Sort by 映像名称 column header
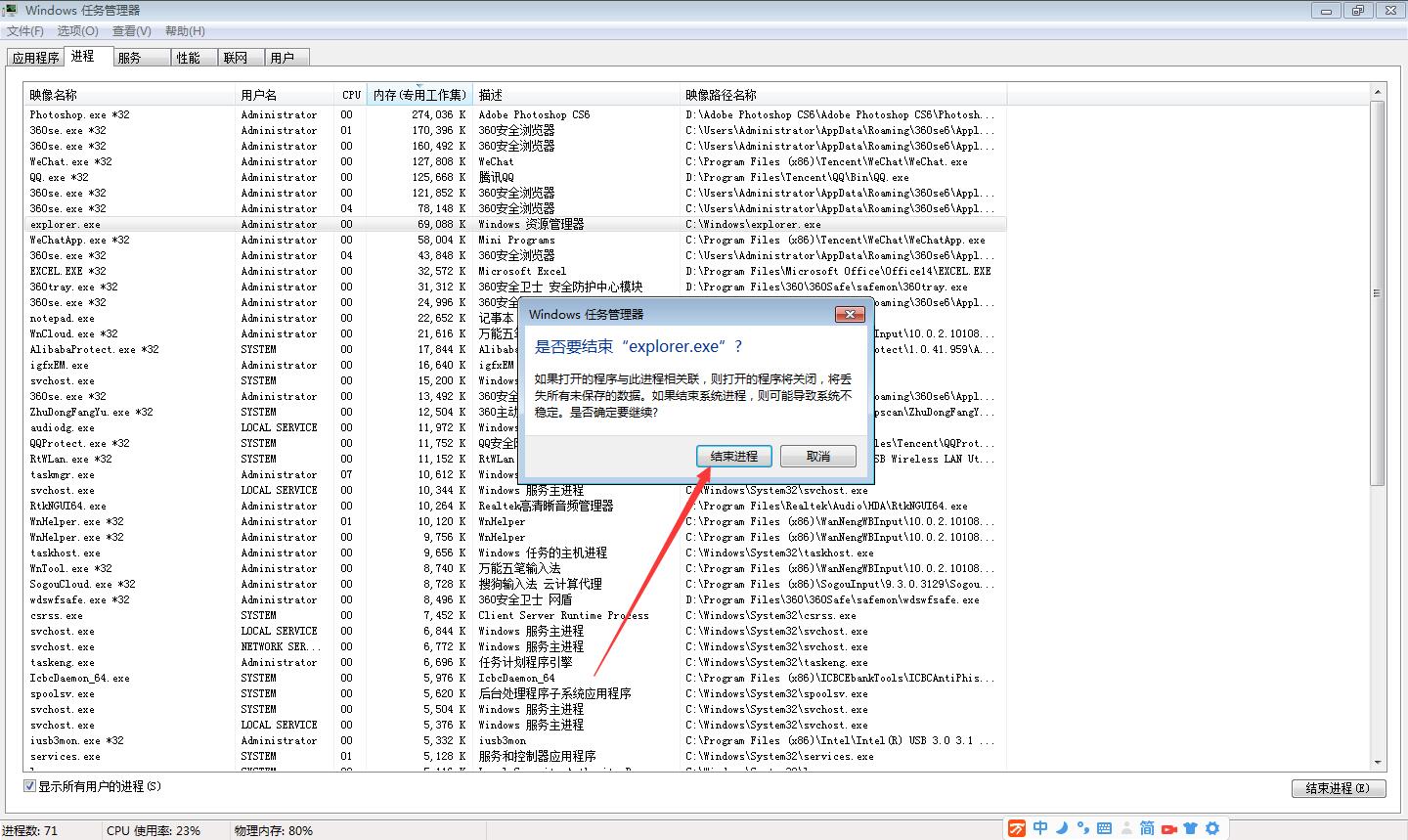Screen dimensions: 1408x840 130,95
